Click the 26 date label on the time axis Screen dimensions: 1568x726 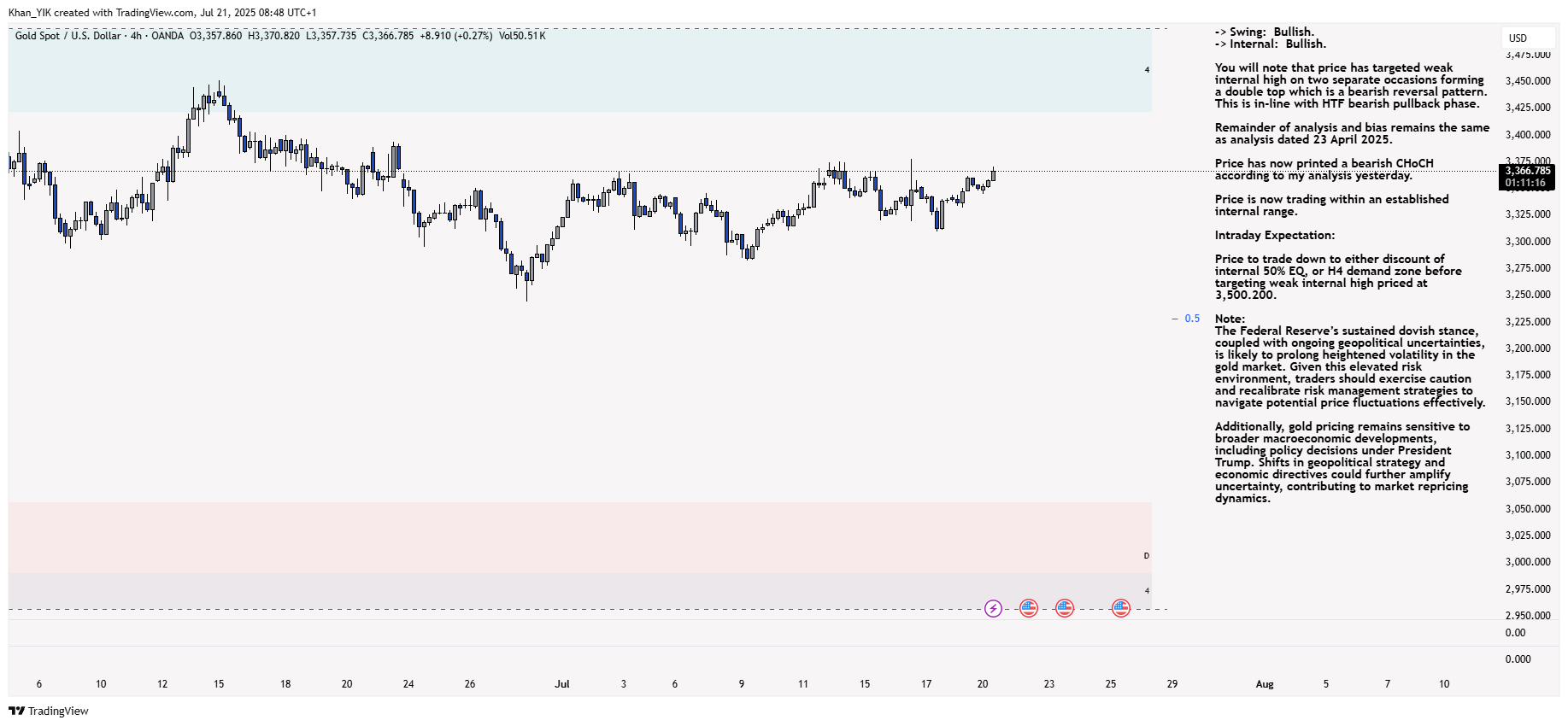click(470, 684)
